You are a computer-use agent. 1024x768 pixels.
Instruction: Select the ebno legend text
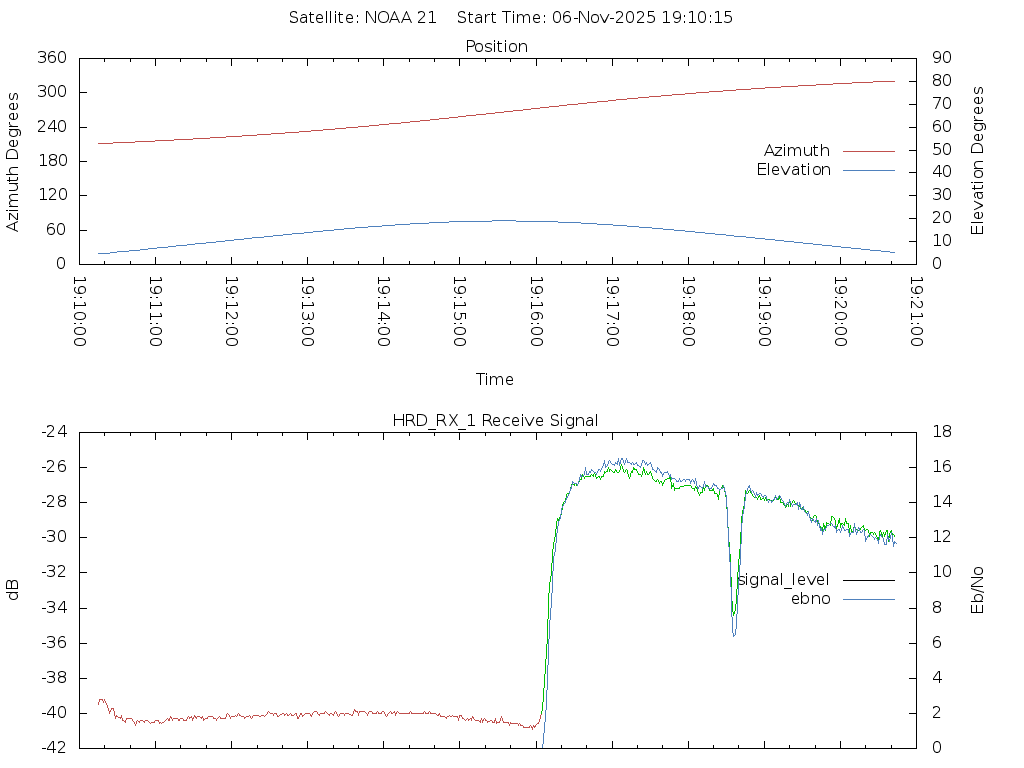click(x=810, y=599)
